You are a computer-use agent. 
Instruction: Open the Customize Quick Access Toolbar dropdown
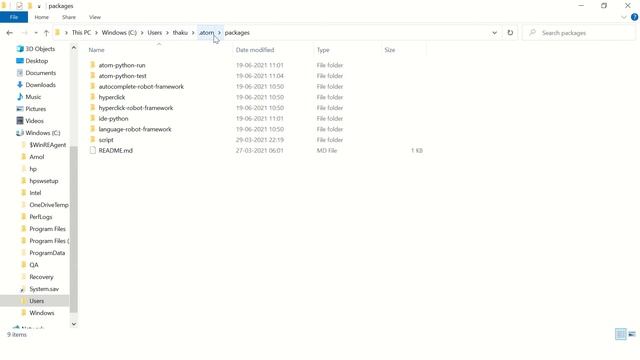[x=39, y=6]
